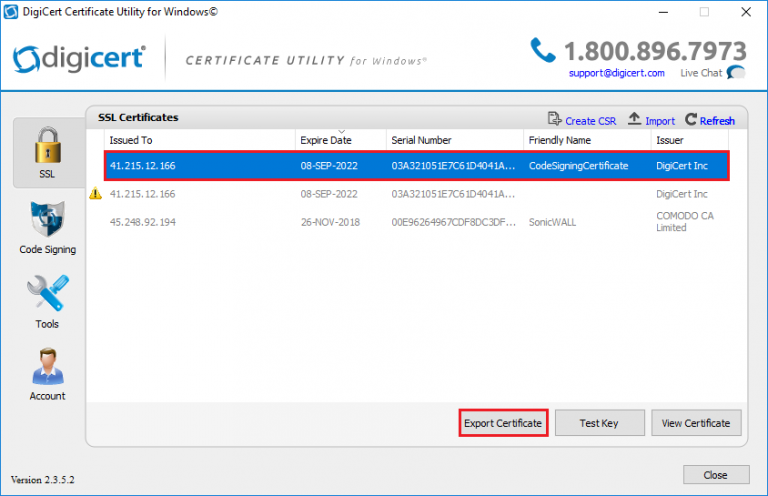Click the highlighted row's DigiCert Inc issuer
This screenshot has height=496, width=768.
[x=682, y=165]
